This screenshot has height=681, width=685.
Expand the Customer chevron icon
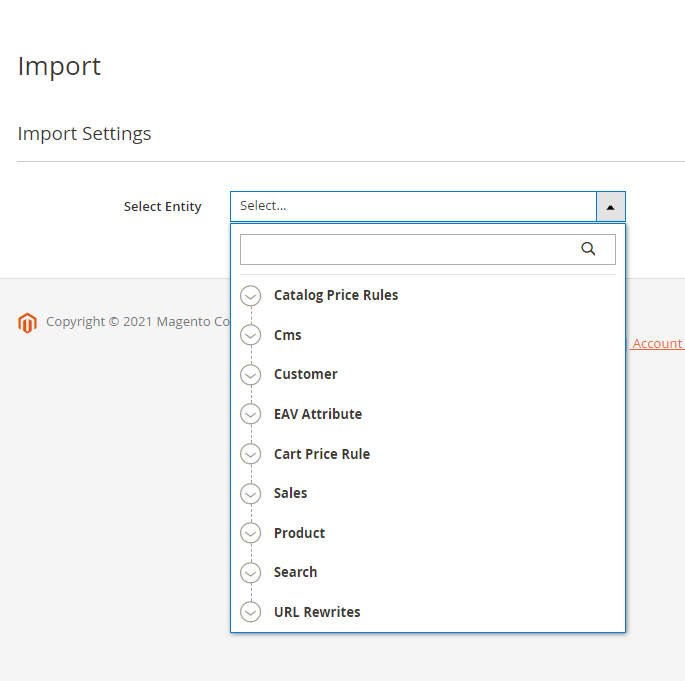pyautogui.click(x=250, y=375)
